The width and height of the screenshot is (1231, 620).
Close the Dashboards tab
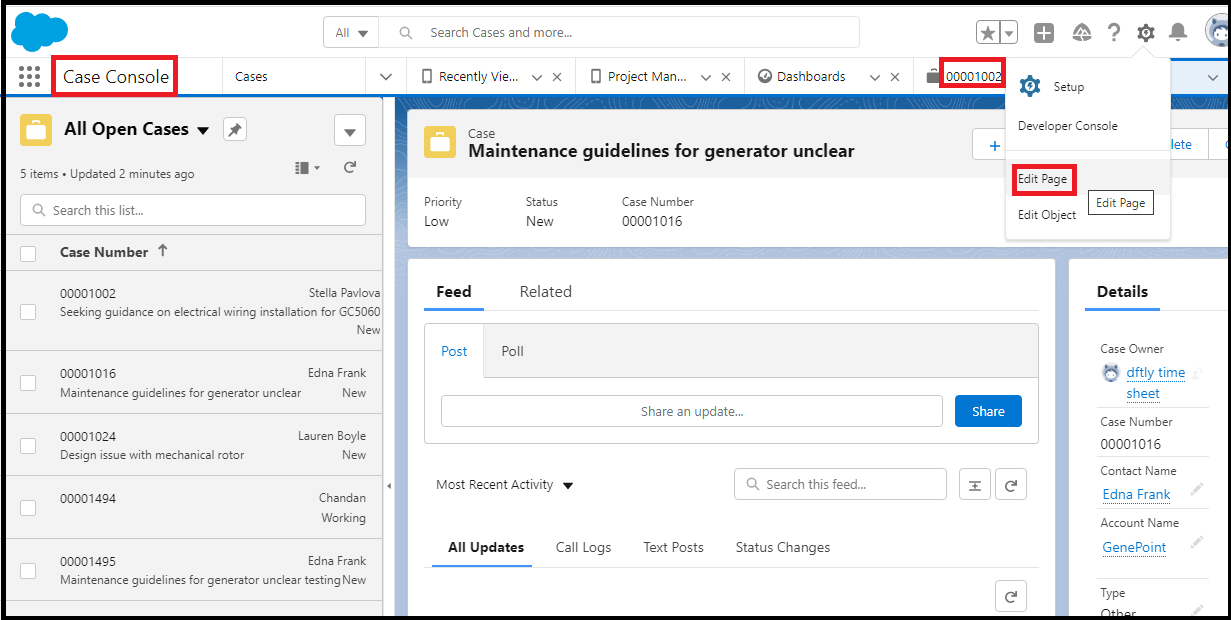tap(895, 77)
